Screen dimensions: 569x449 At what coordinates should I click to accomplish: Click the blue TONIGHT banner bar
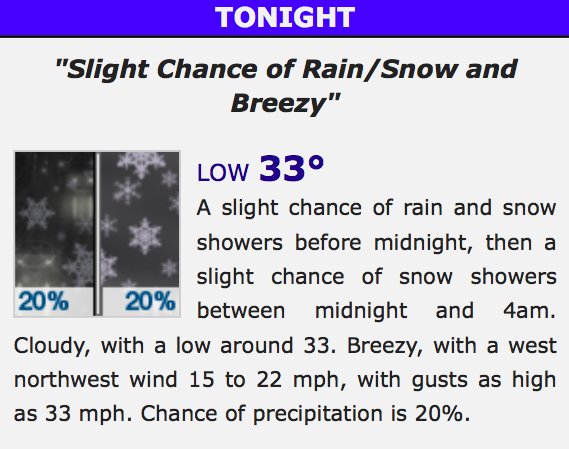pyautogui.click(x=284, y=18)
